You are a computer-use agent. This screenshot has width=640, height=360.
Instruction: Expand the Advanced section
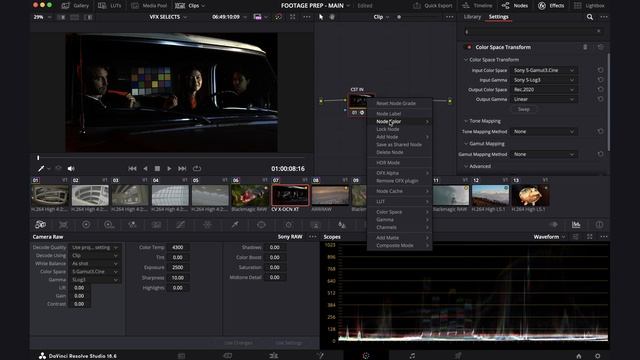(x=466, y=166)
